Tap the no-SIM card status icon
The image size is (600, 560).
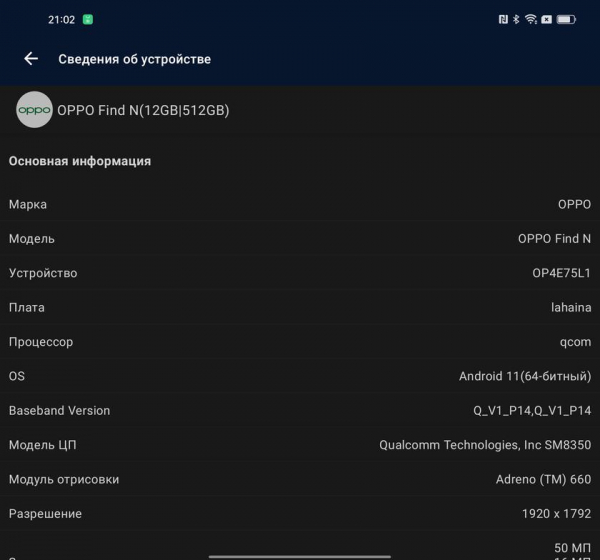click(x=546, y=19)
